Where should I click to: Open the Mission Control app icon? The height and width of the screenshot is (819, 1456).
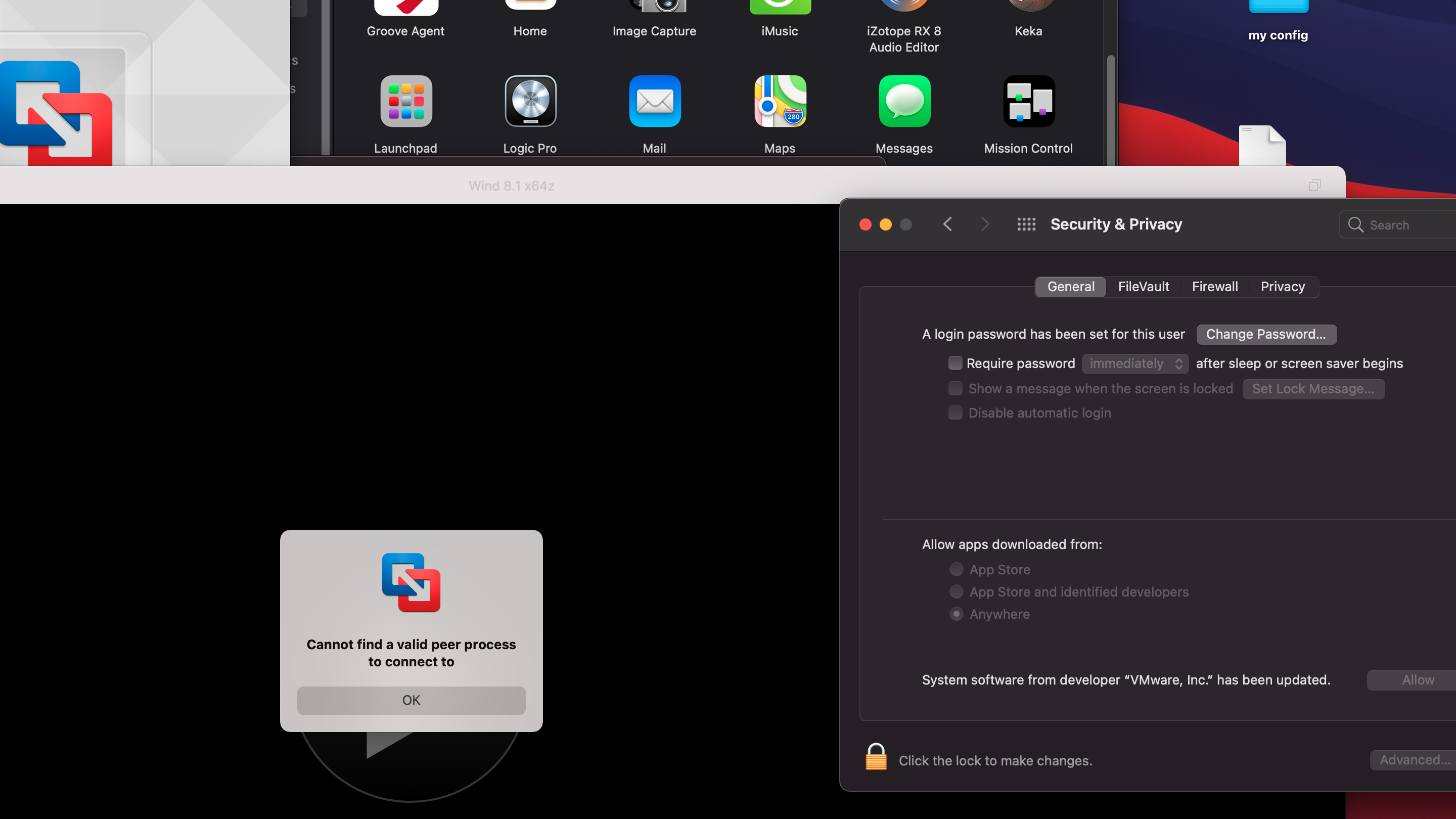[x=1028, y=102]
